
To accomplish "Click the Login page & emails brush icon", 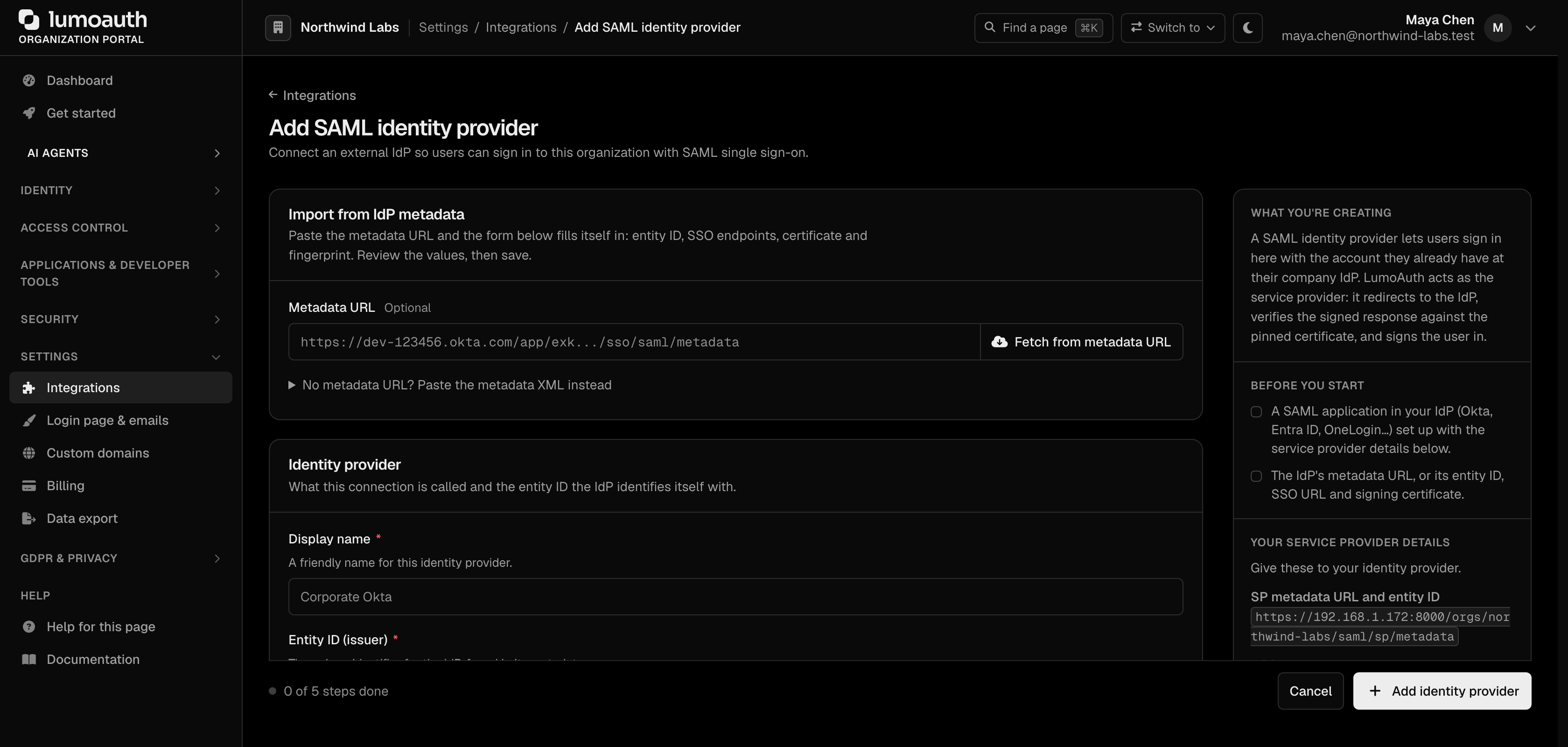I will [x=28, y=421].
